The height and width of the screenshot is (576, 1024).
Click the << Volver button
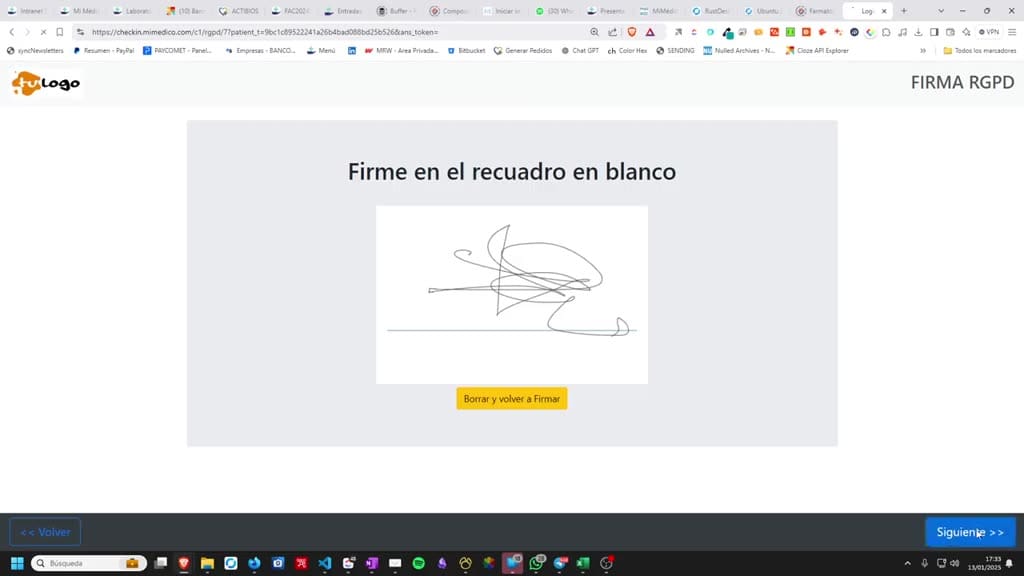tap(45, 532)
